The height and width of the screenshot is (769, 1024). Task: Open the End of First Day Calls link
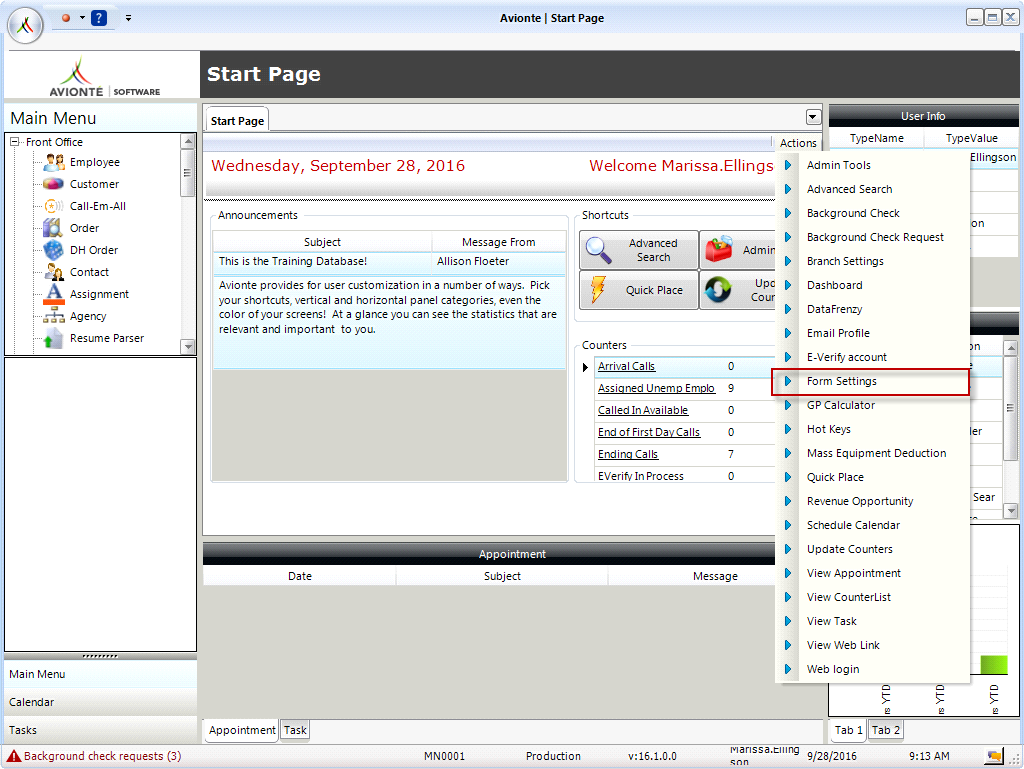click(648, 432)
